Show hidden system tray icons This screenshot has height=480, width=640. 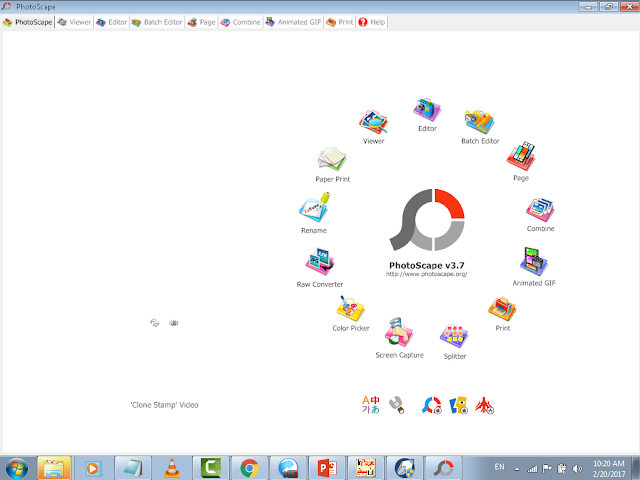pyautogui.click(x=517, y=469)
